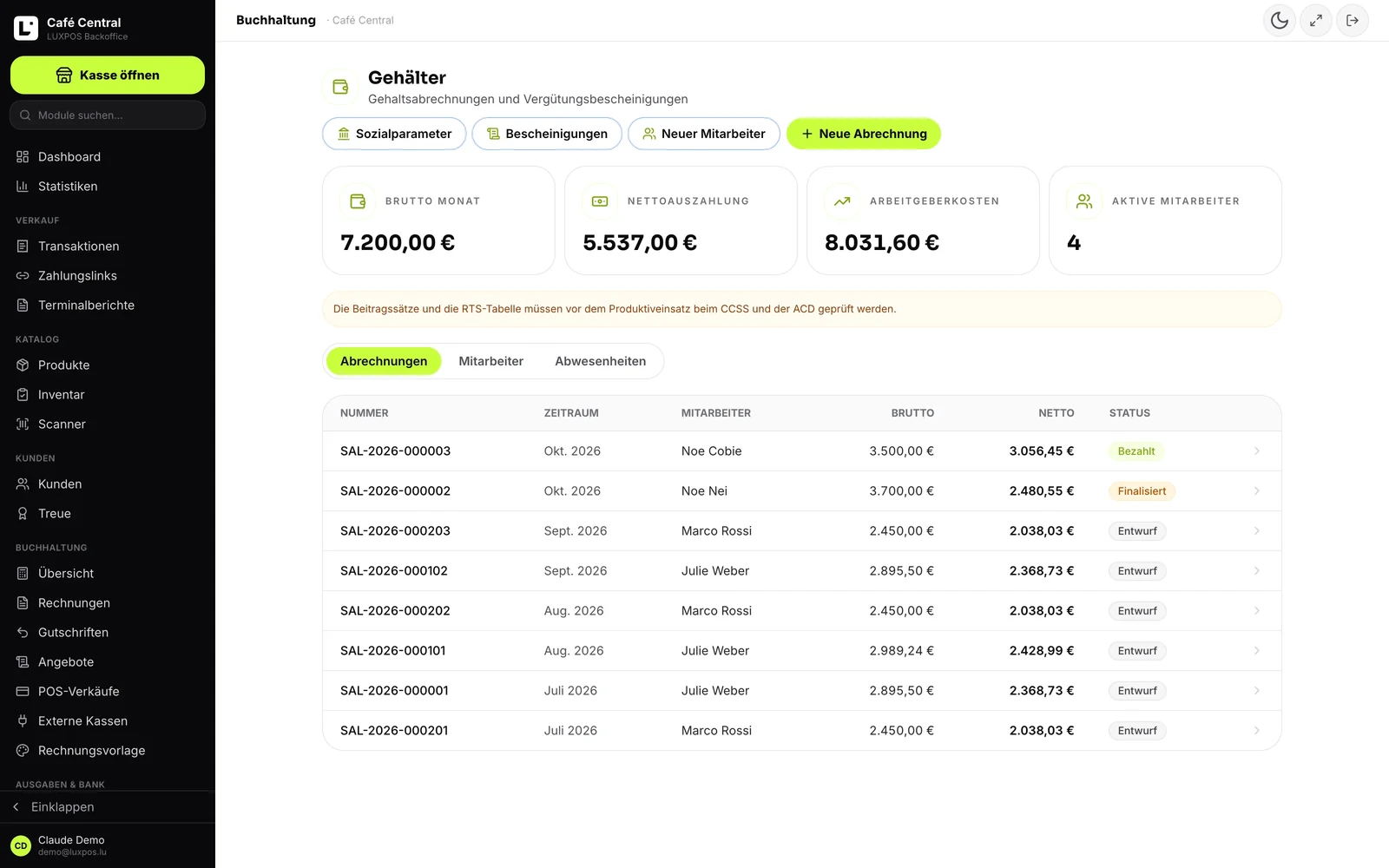Open Terminalberichte in sidebar
The width and height of the screenshot is (1389, 868).
click(x=108, y=305)
